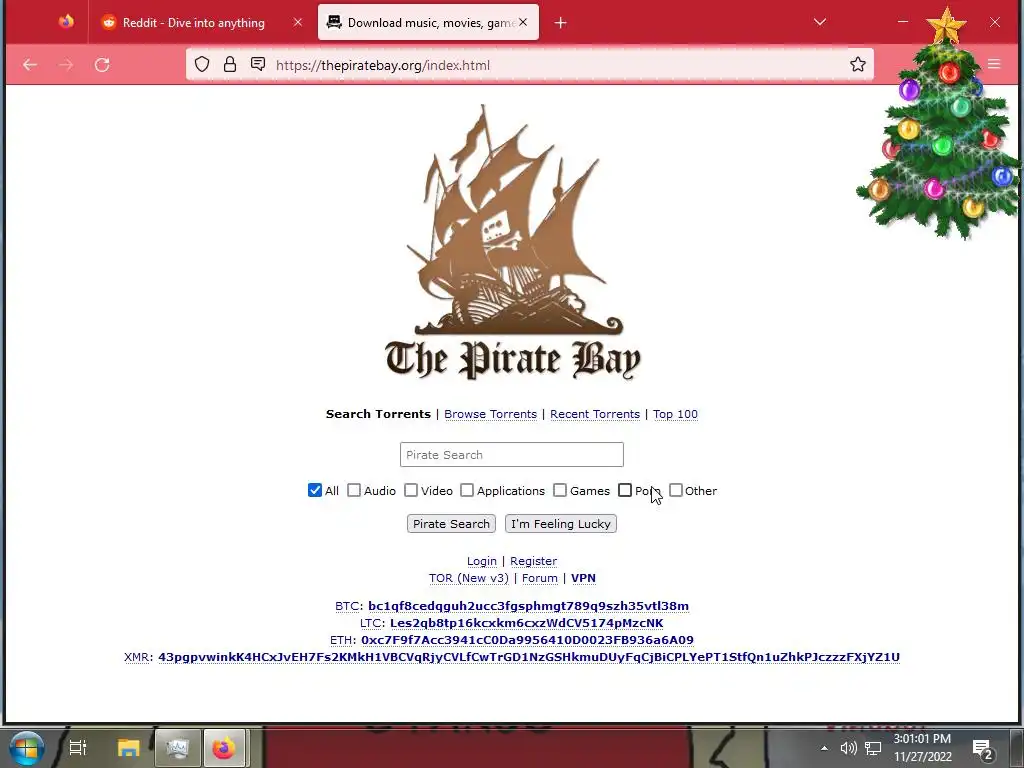The height and width of the screenshot is (768, 1024).
Task: Click the browser back arrow
Action: 30,65
